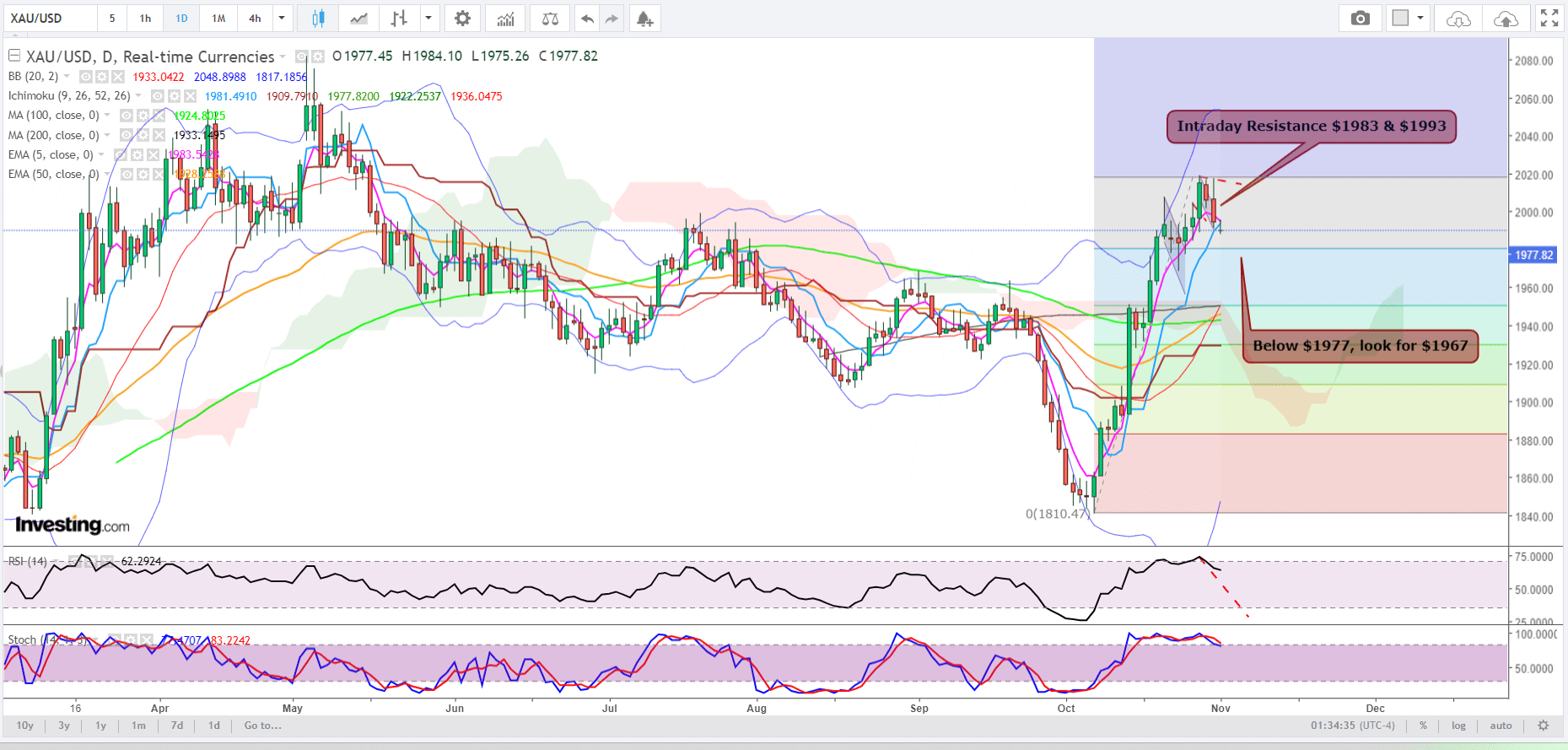Toggle percentage scale % button
Image resolution: width=1568 pixels, height=750 pixels.
(x=1424, y=726)
